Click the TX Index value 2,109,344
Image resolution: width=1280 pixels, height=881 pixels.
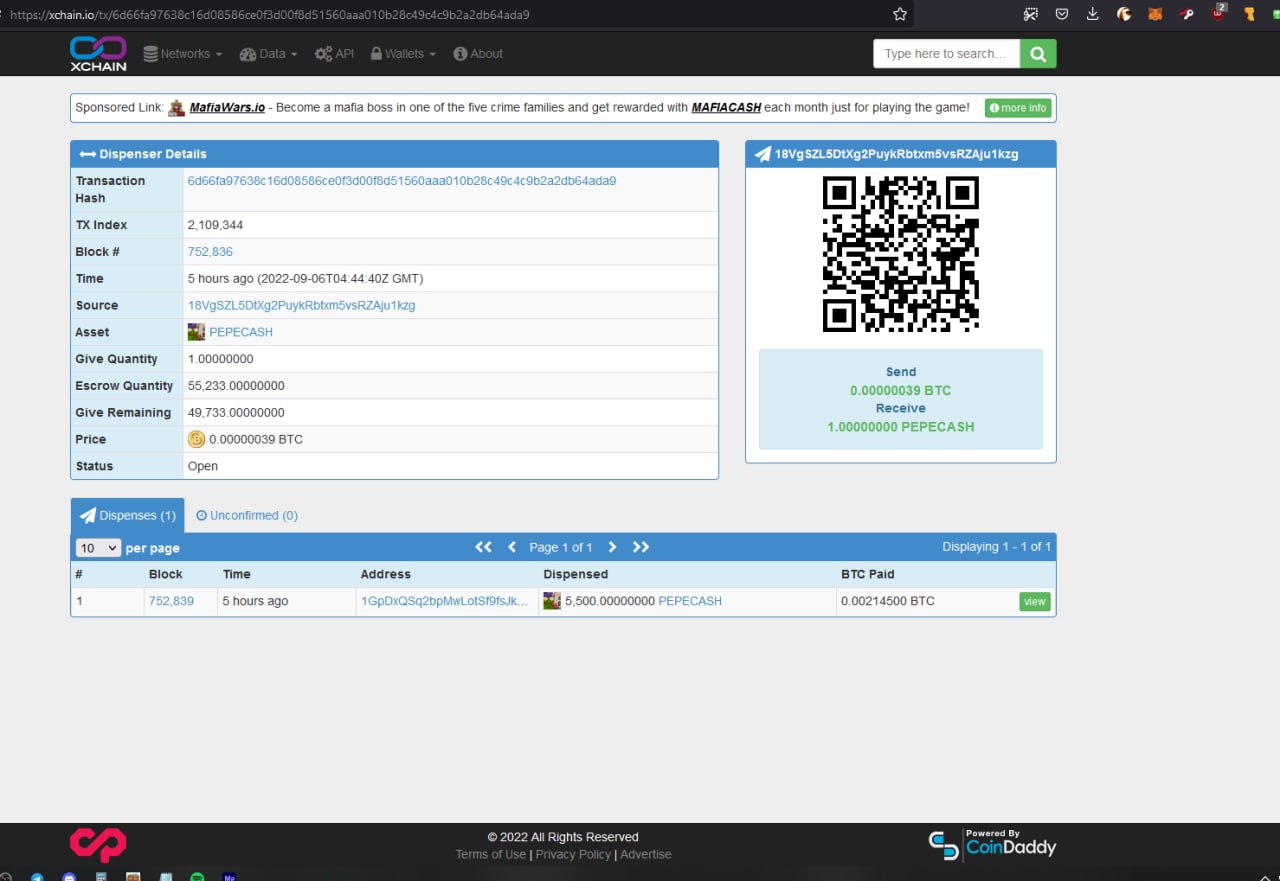coord(215,225)
